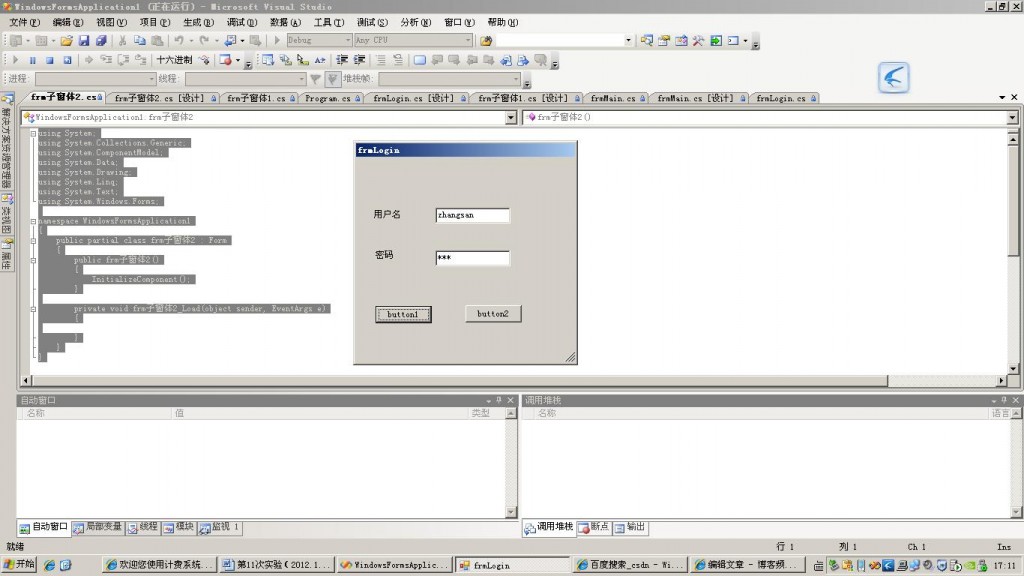Open the Any CPU platform dropdown
The image size is (1024, 576).
pyautogui.click(x=468, y=40)
